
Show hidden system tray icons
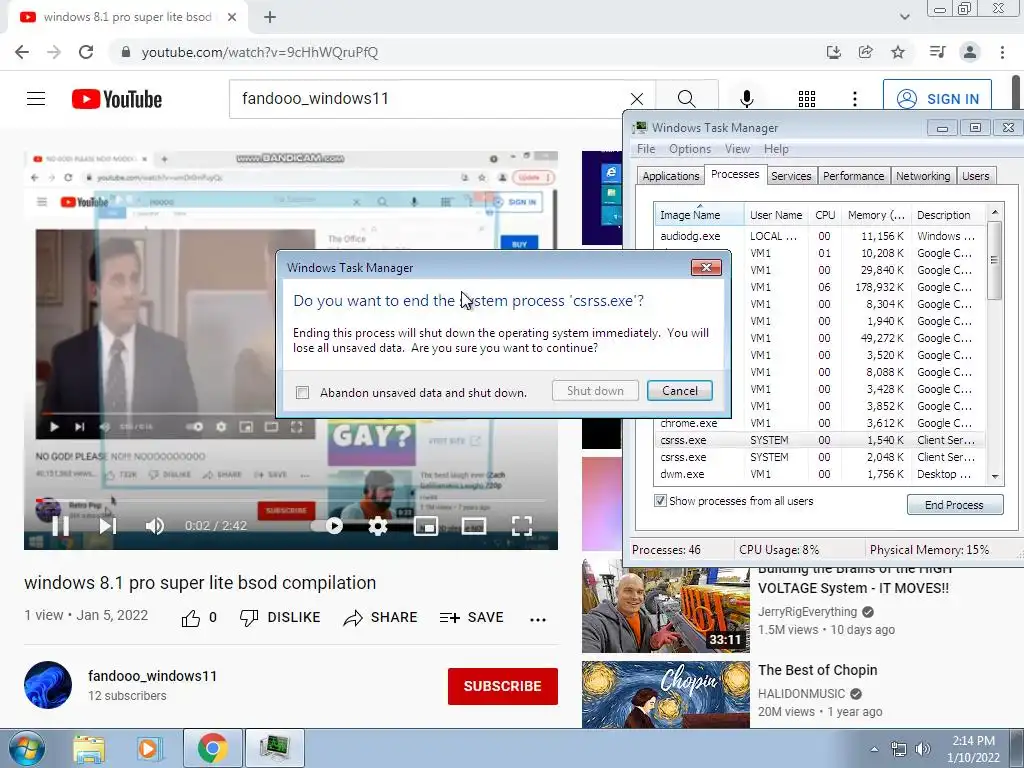(874, 749)
